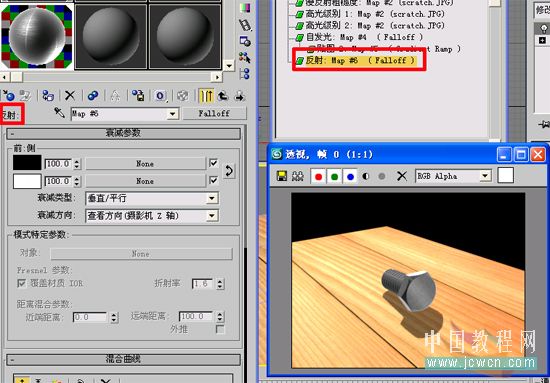Click the 对象 None button
The image size is (550, 383).
pos(141,254)
